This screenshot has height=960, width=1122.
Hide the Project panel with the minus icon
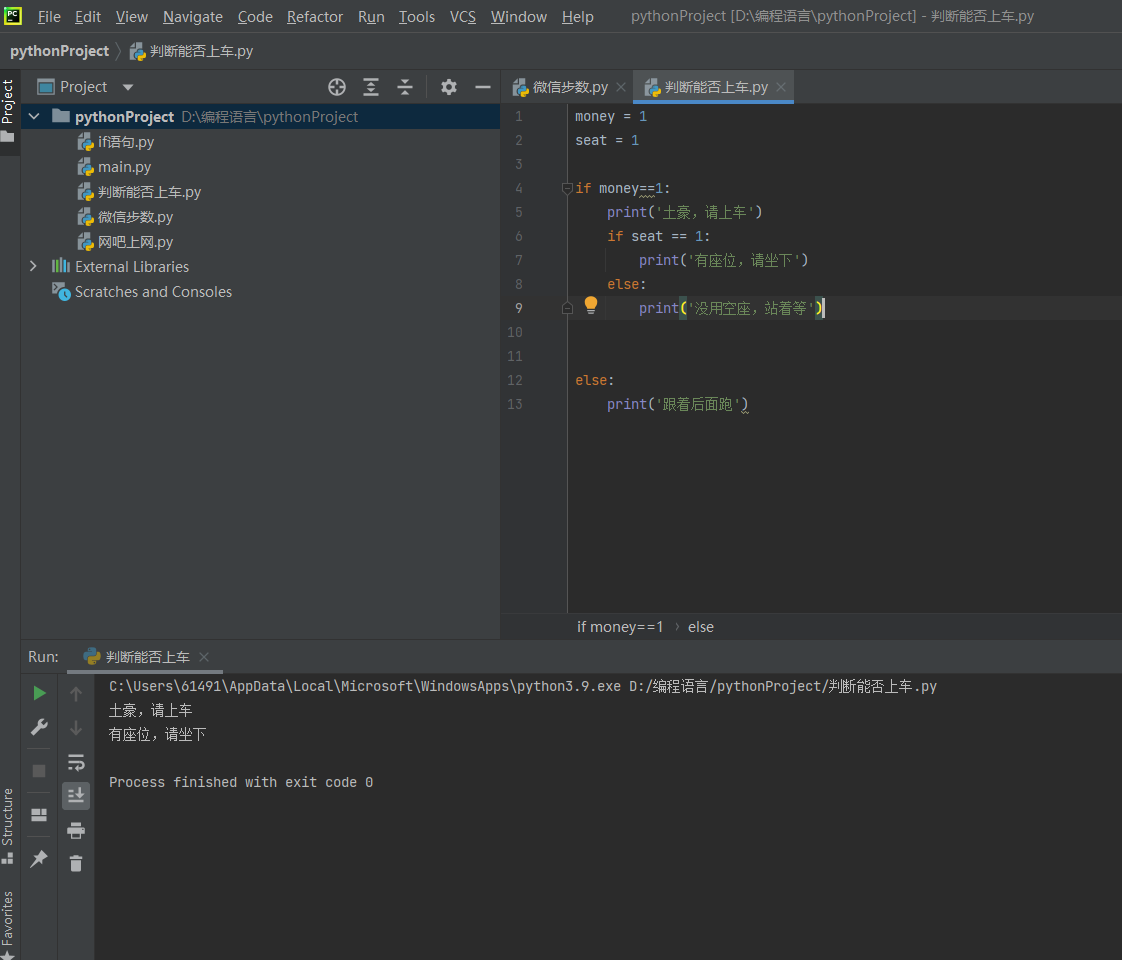[x=483, y=87]
